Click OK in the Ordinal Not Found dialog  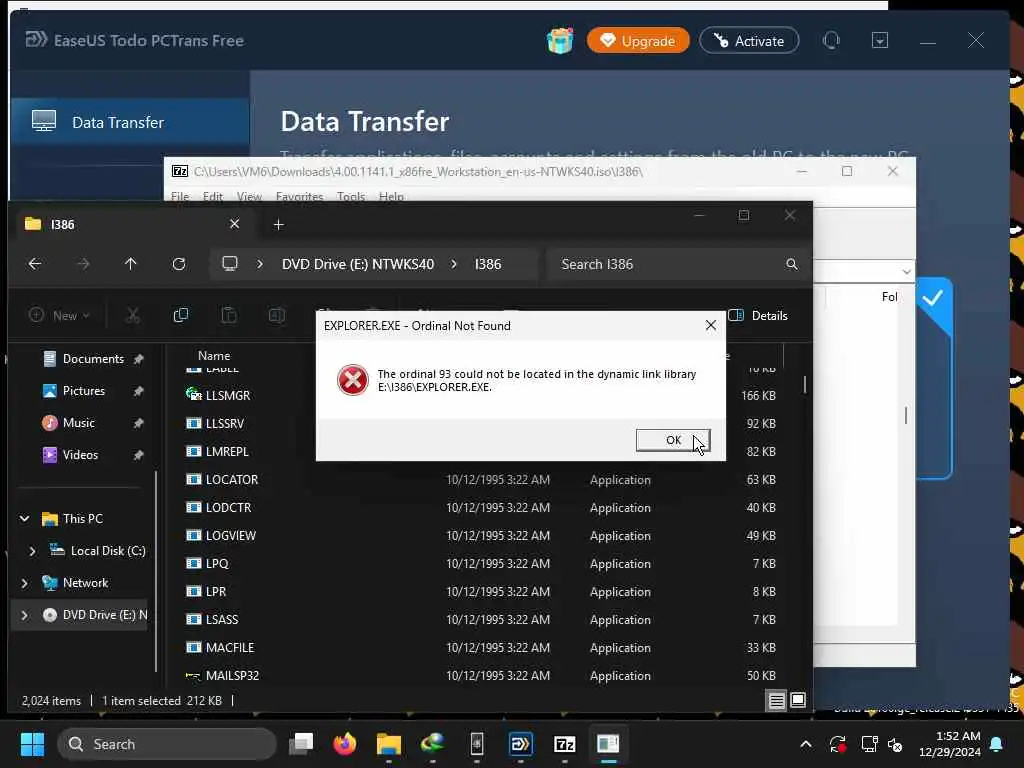click(x=673, y=440)
